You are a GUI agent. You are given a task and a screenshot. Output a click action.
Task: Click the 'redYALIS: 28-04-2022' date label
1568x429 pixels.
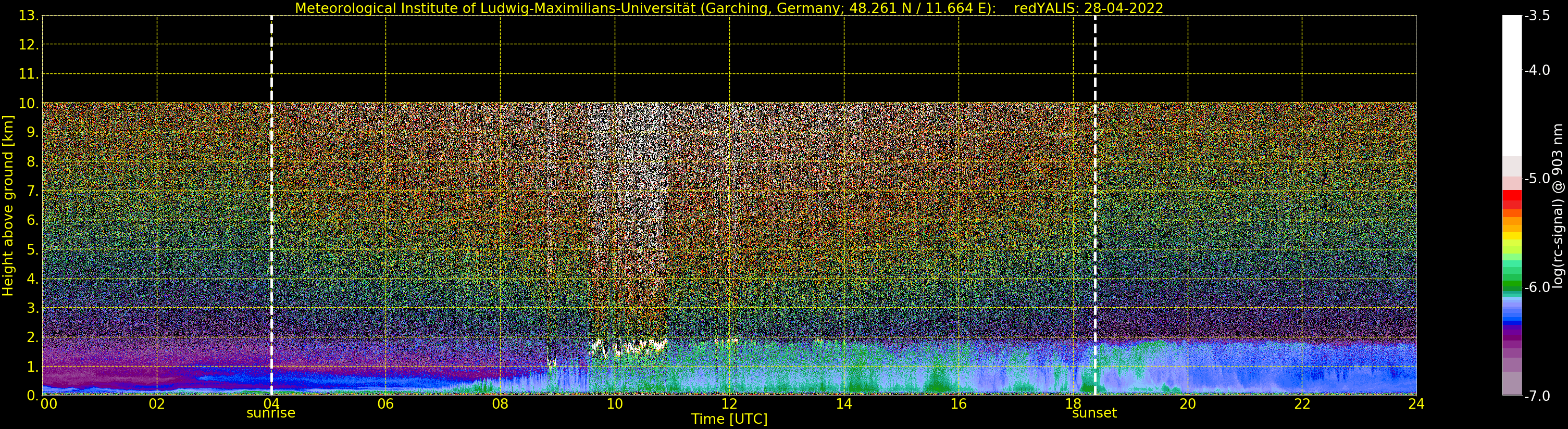1088,8
